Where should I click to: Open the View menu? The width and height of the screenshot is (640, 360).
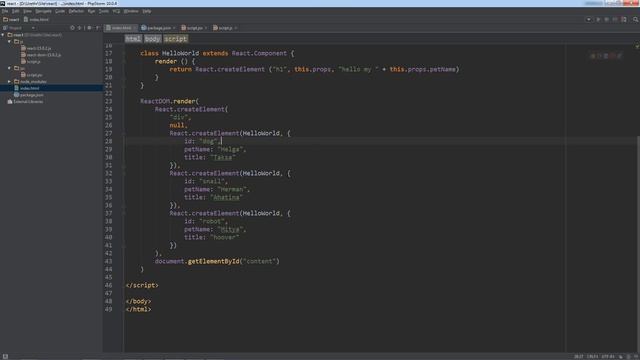[27, 11]
